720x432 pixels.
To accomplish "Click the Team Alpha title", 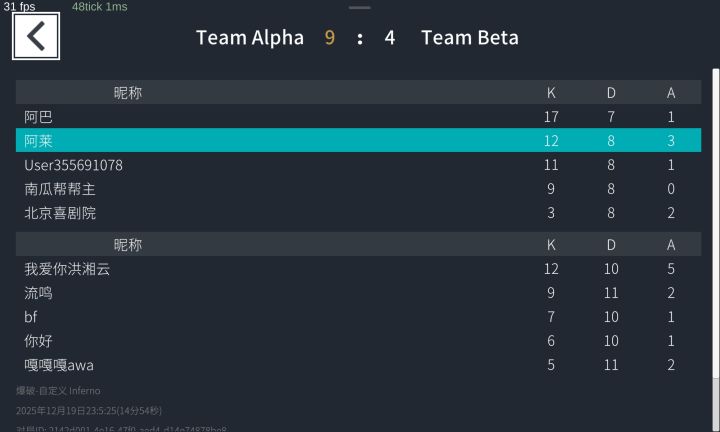I will coord(250,38).
